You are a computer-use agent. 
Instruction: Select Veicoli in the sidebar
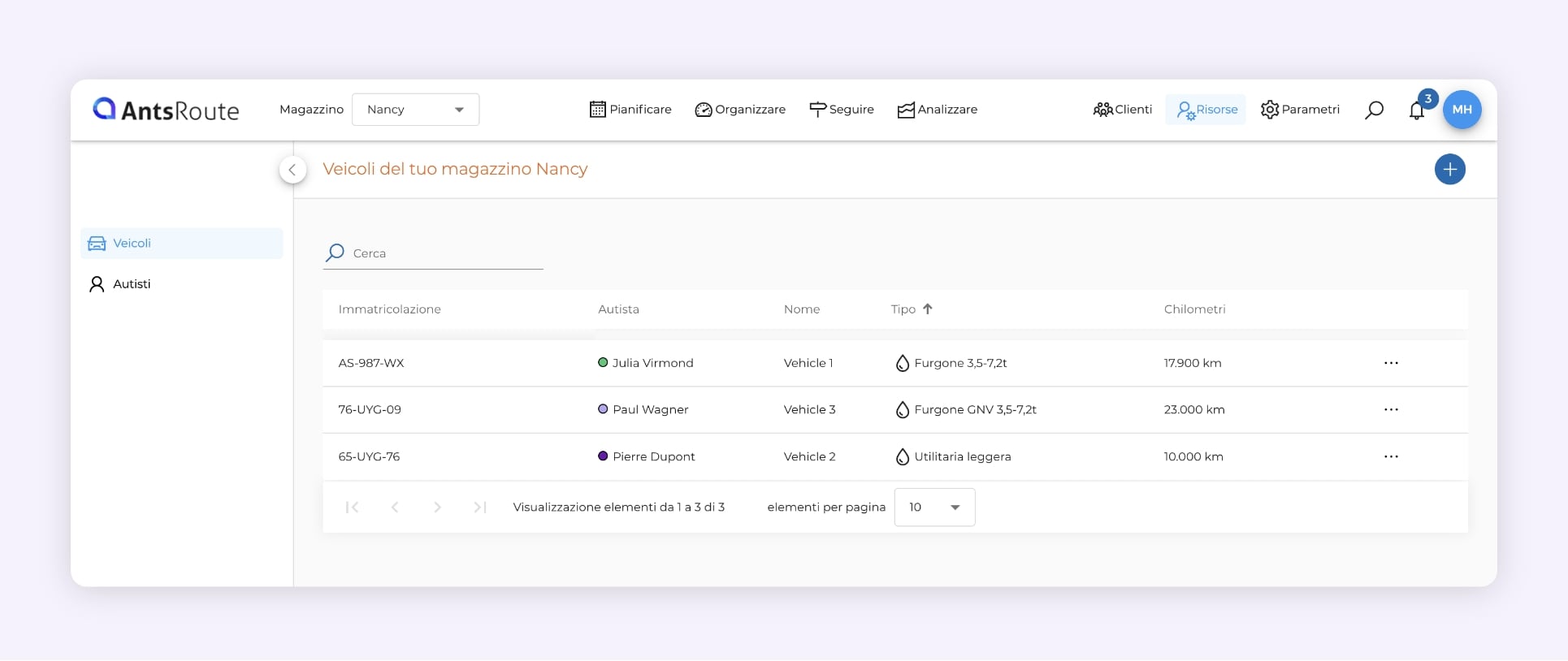(132, 244)
